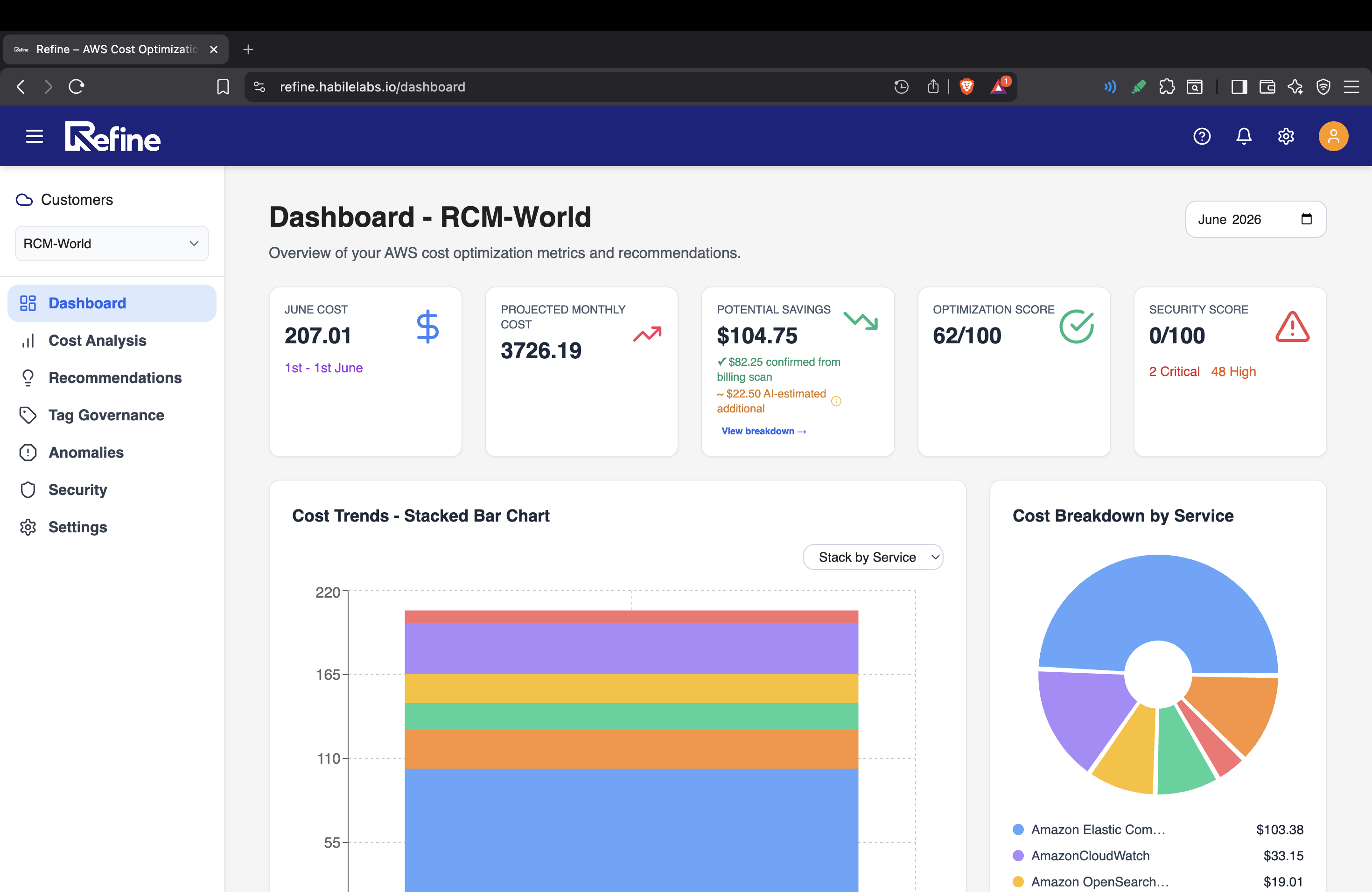Click the share page icon
Viewport: 1372px width, 892px height.
coord(933,86)
